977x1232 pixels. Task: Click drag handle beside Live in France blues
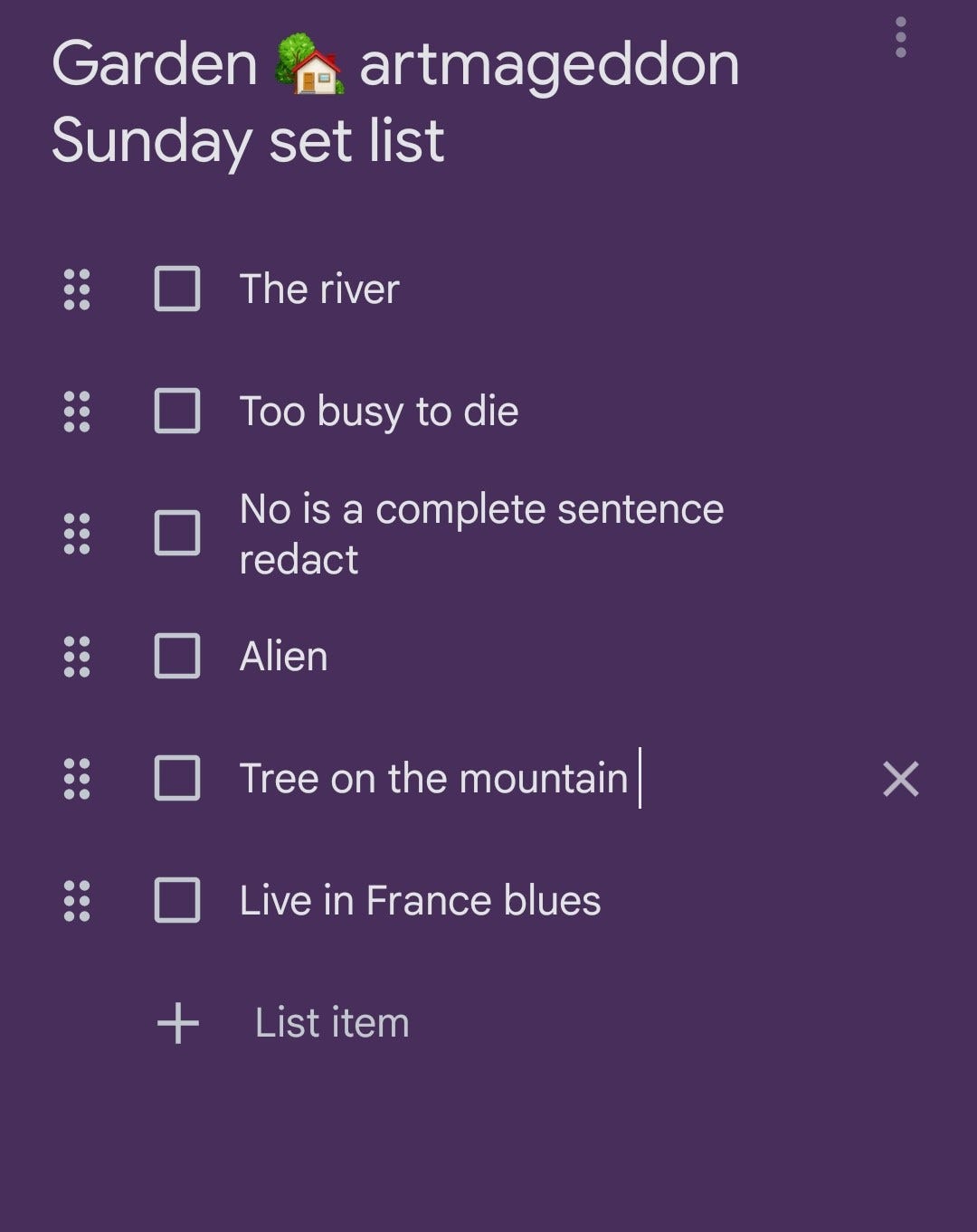click(77, 901)
